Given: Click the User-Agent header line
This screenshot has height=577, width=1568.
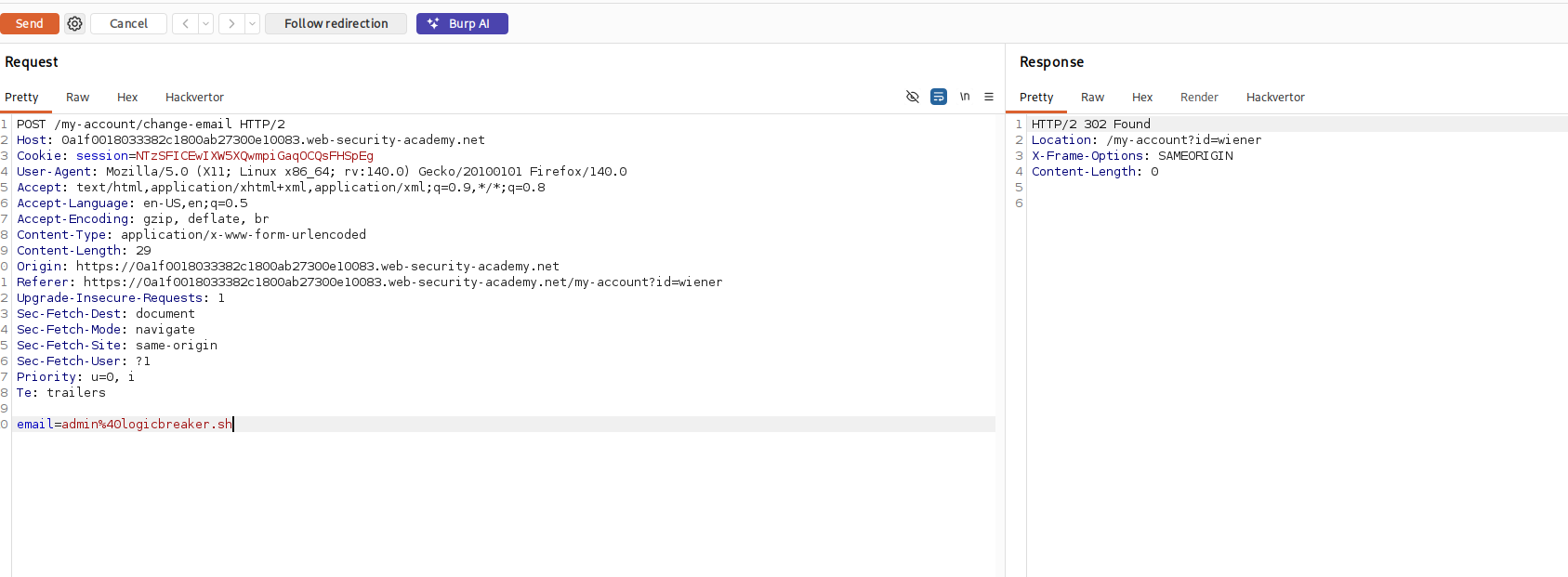Looking at the screenshot, I should point(322,171).
